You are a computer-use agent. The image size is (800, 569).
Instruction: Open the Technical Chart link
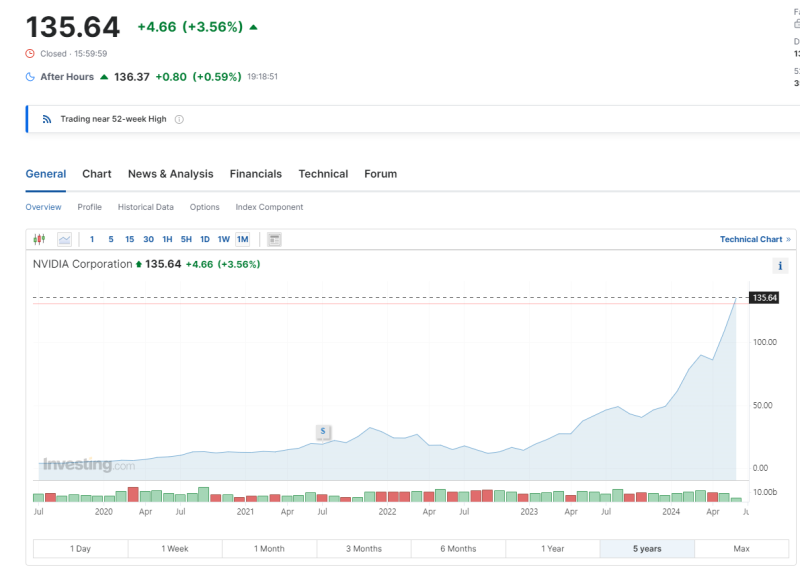[755, 239]
